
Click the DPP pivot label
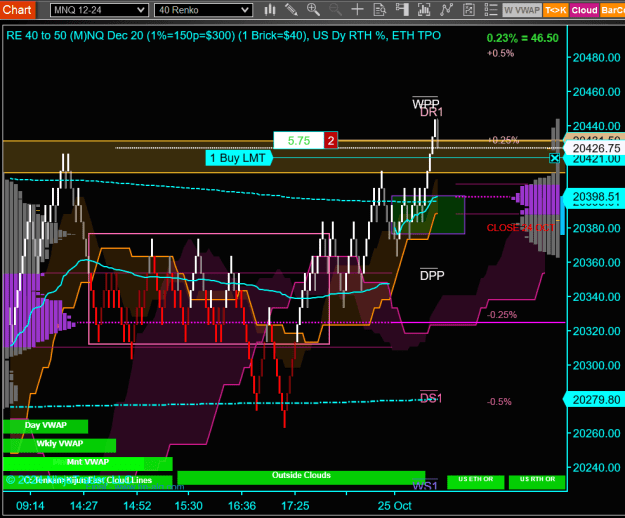432,275
